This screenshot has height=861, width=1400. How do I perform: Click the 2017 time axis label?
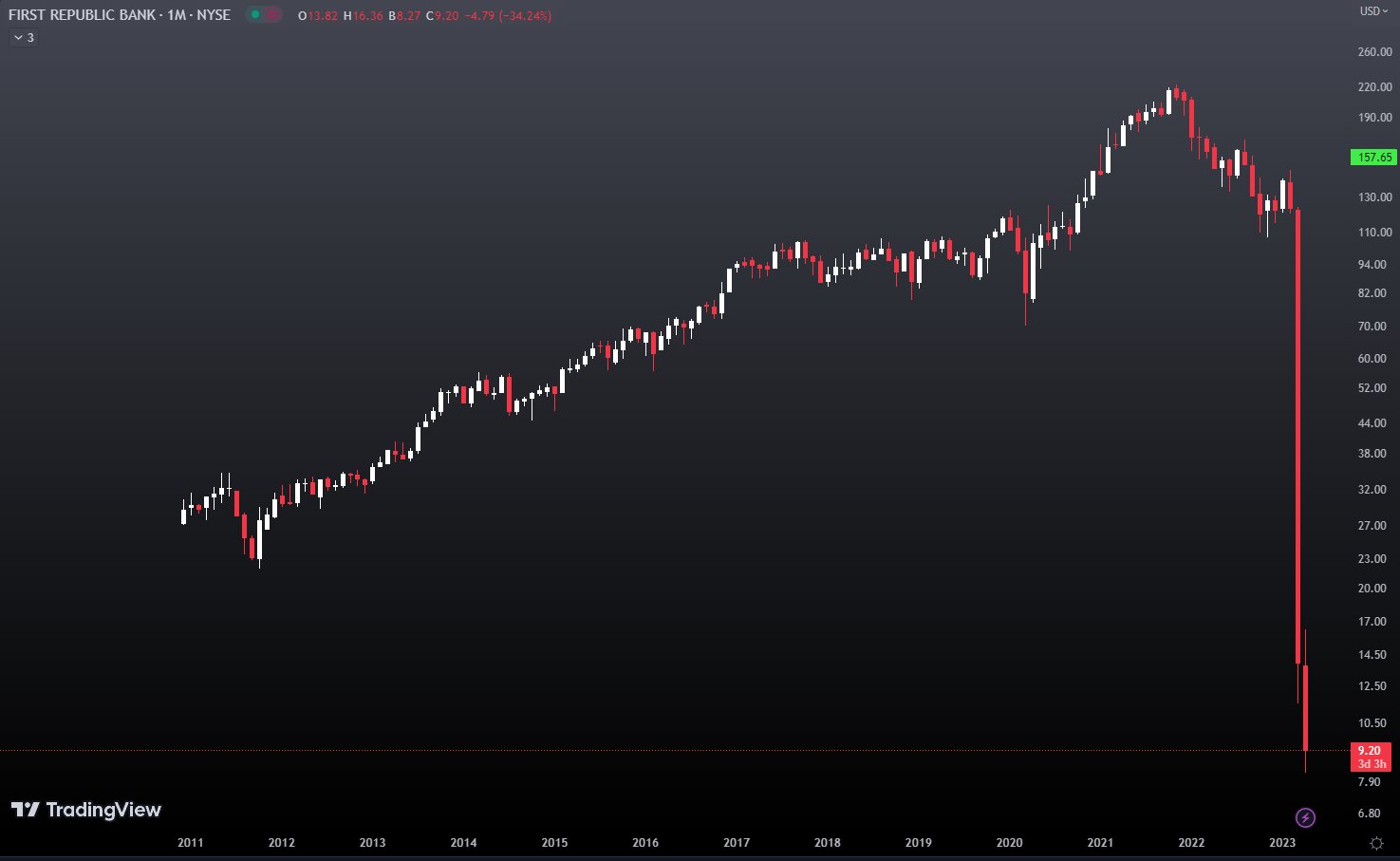737,843
